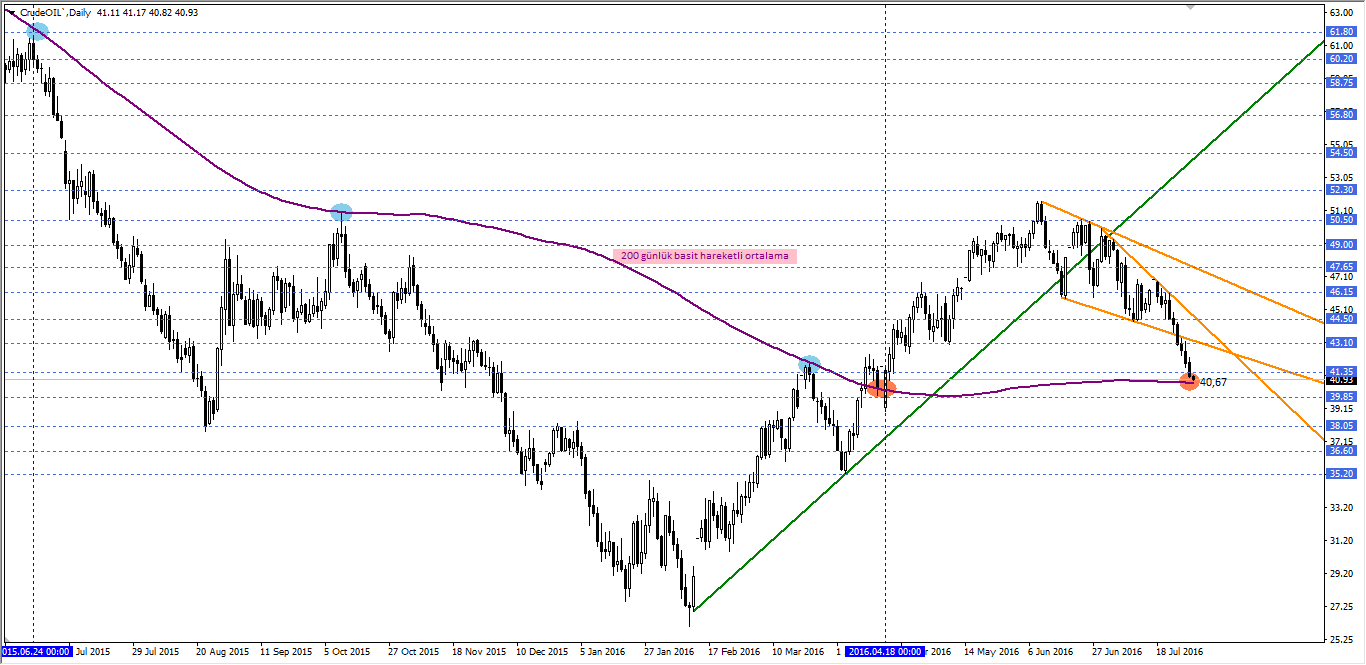The height and width of the screenshot is (665, 1366).
Task: Click the 200 günlük basit hareketli ortalama label
Action: coord(705,256)
